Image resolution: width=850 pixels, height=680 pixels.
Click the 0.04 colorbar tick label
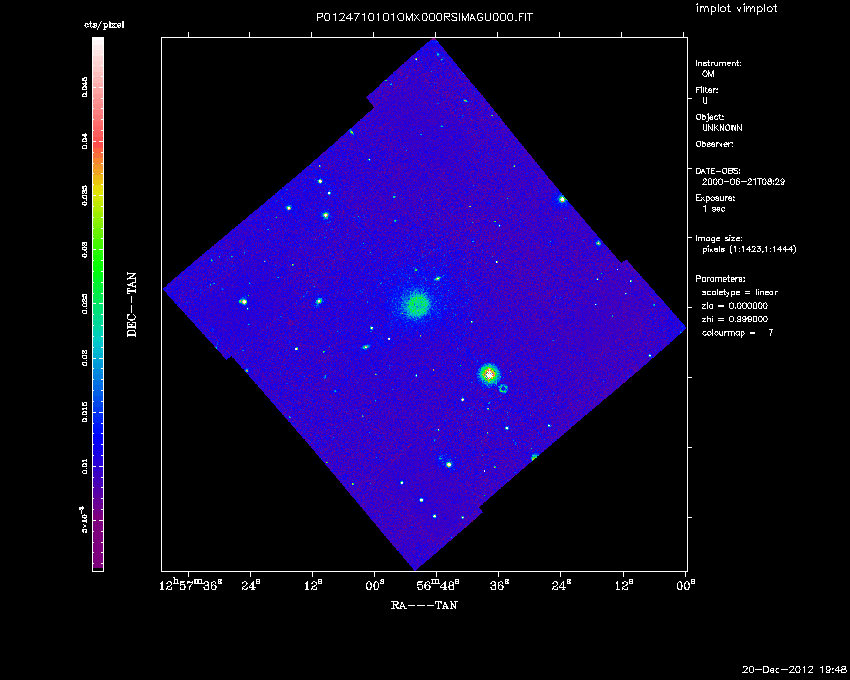click(x=85, y=142)
